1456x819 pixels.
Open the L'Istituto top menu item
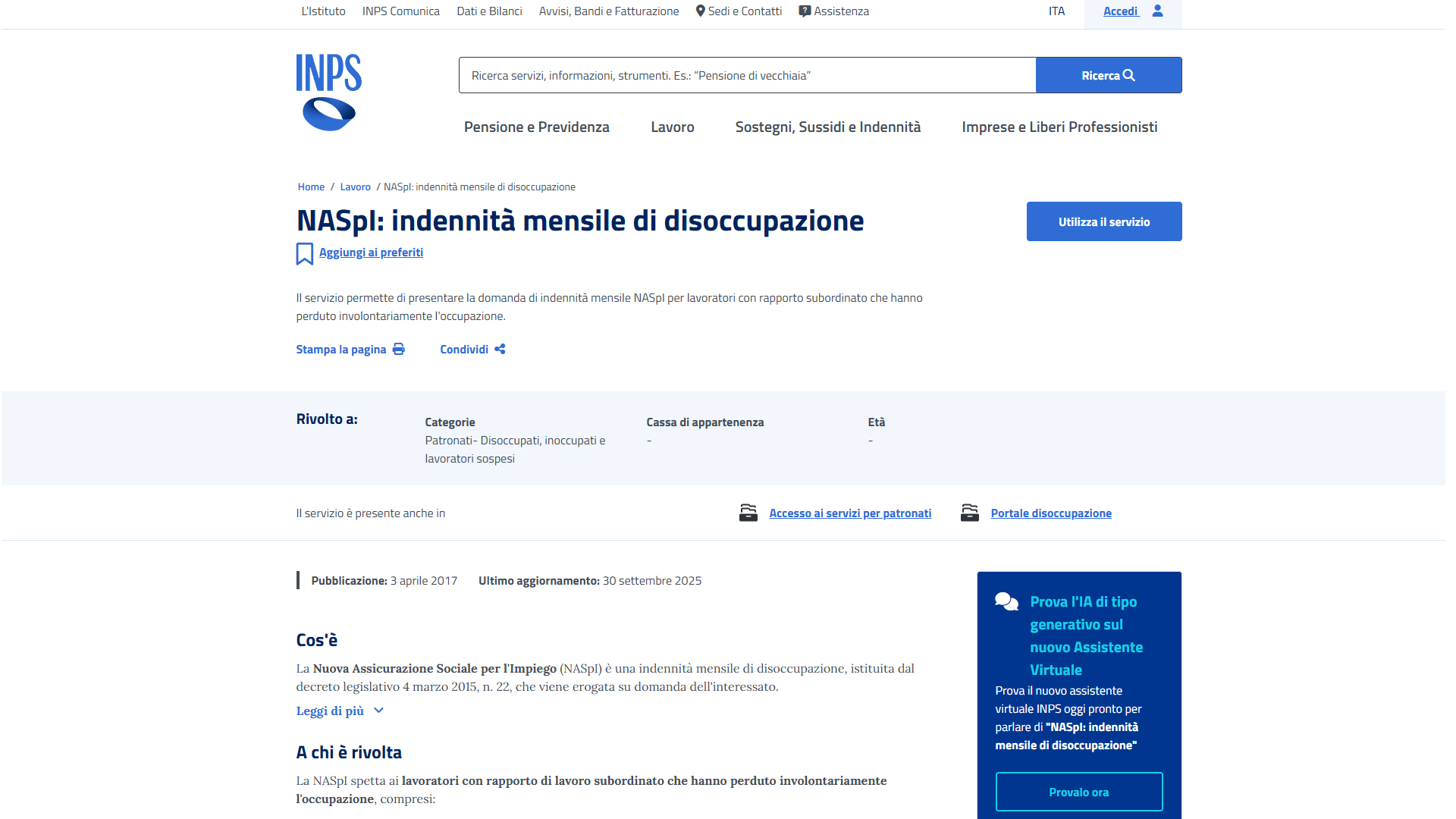[x=323, y=11]
